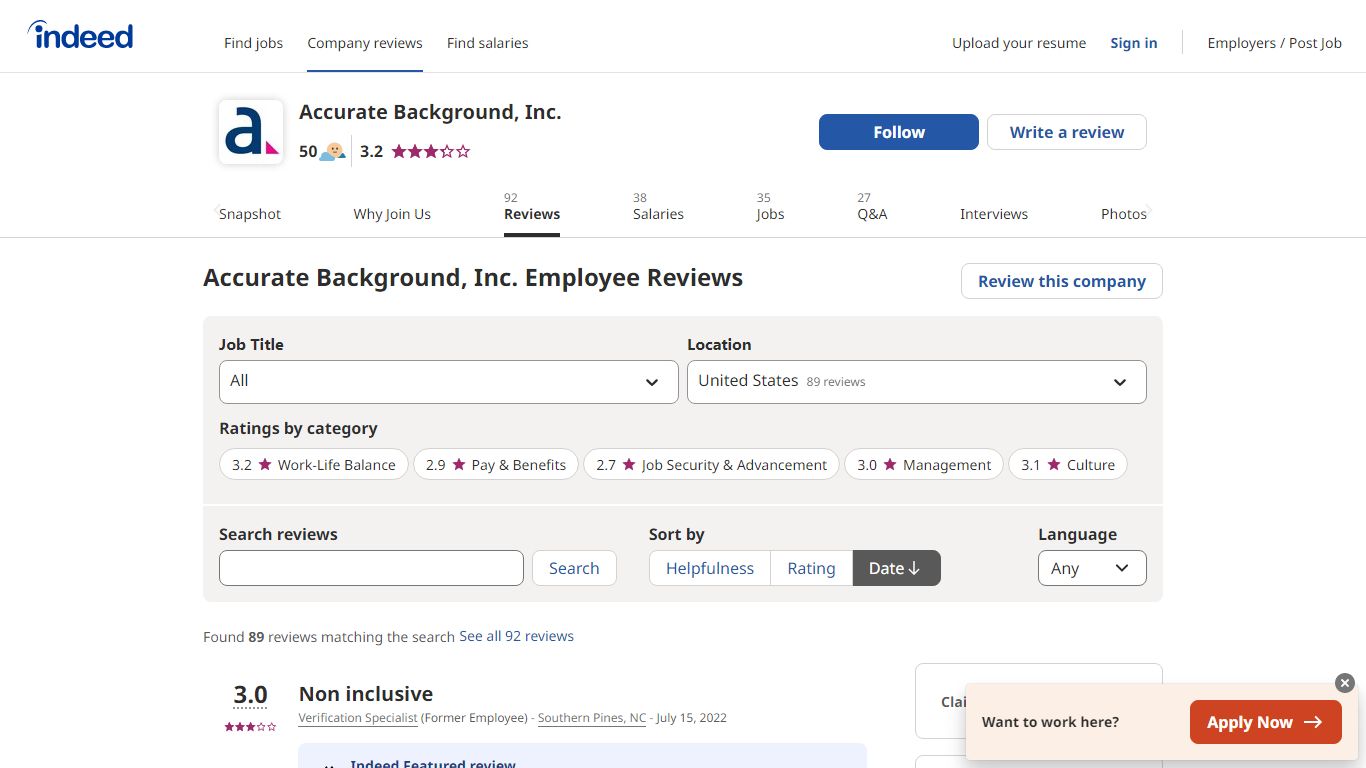Sort reviews by Date
The height and width of the screenshot is (768, 1366).
[x=896, y=568]
